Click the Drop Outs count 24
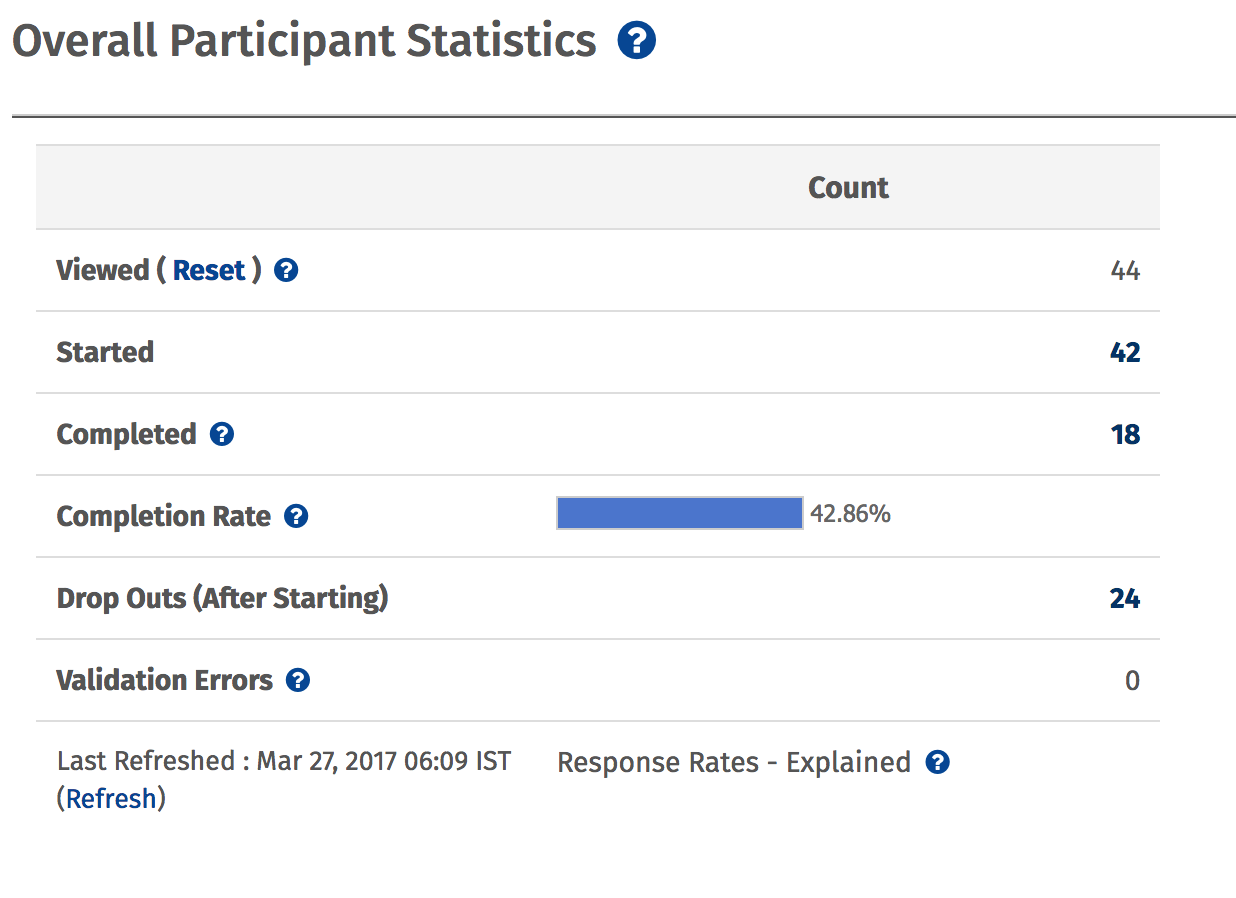1236x898 pixels. click(1125, 598)
